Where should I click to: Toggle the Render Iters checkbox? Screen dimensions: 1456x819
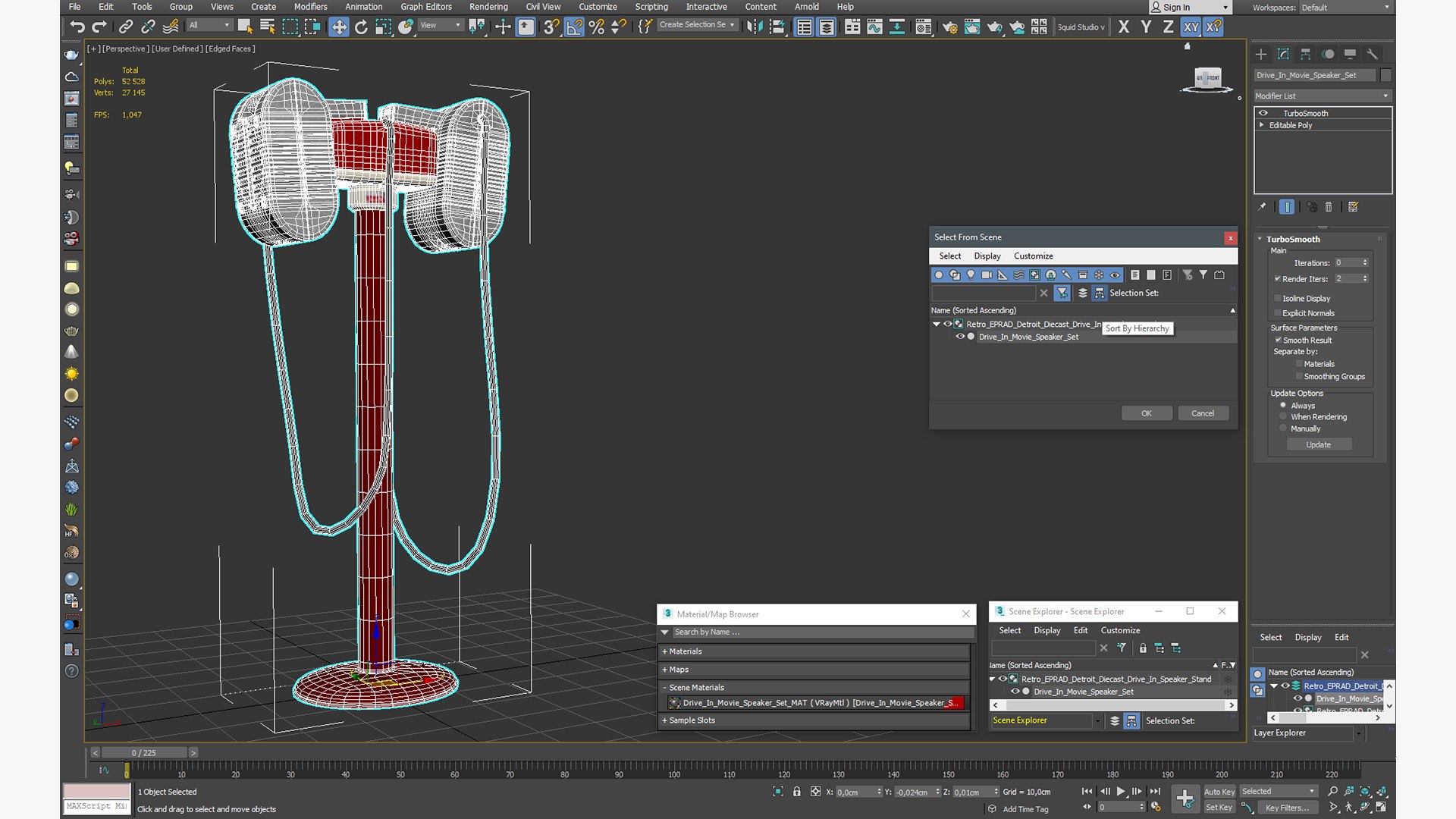(x=1278, y=278)
